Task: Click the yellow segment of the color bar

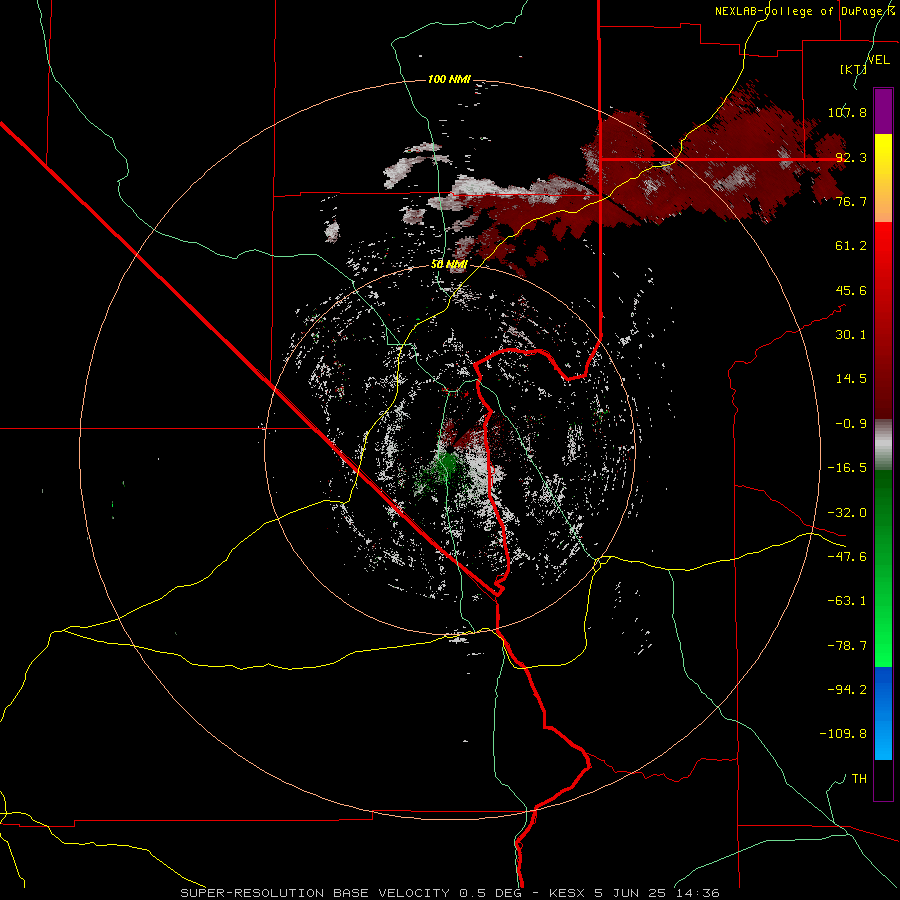Action: point(883,178)
